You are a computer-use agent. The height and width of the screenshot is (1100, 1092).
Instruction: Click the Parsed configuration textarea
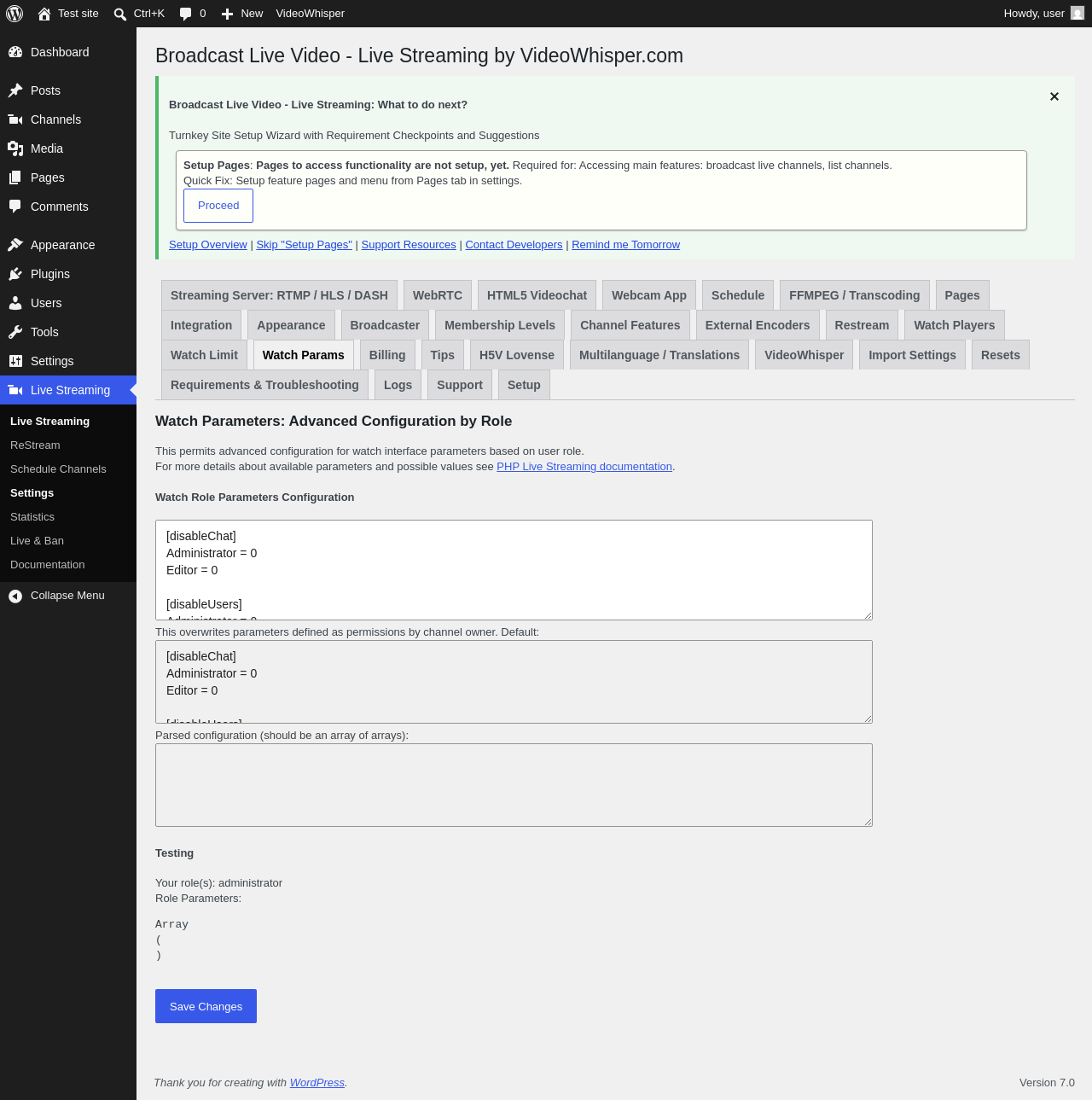[x=514, y=785]
